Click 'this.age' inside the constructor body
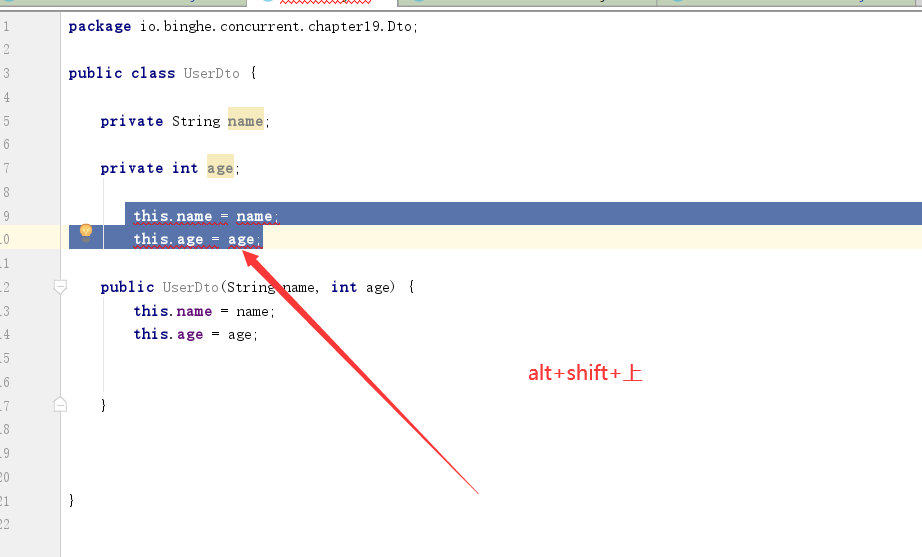The width and height of the screenshot is (922, 557). coord(168,335)
